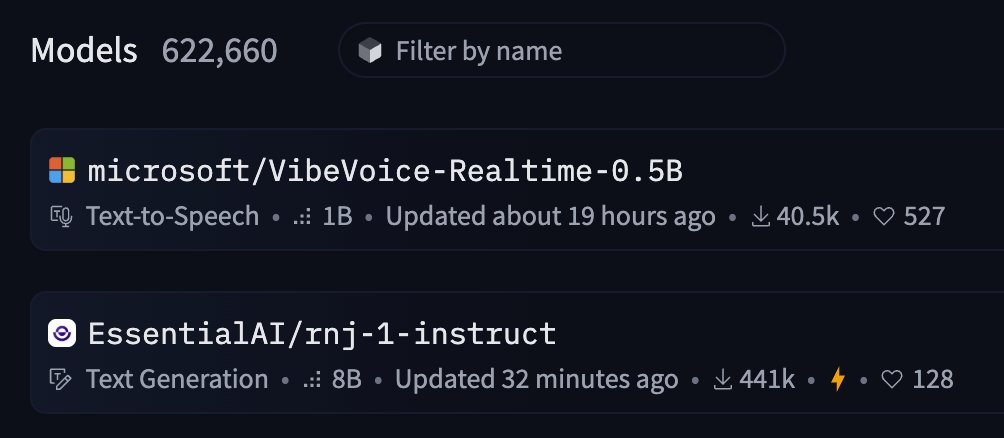Click the Text Generation task icon

[x=62, y=380]
